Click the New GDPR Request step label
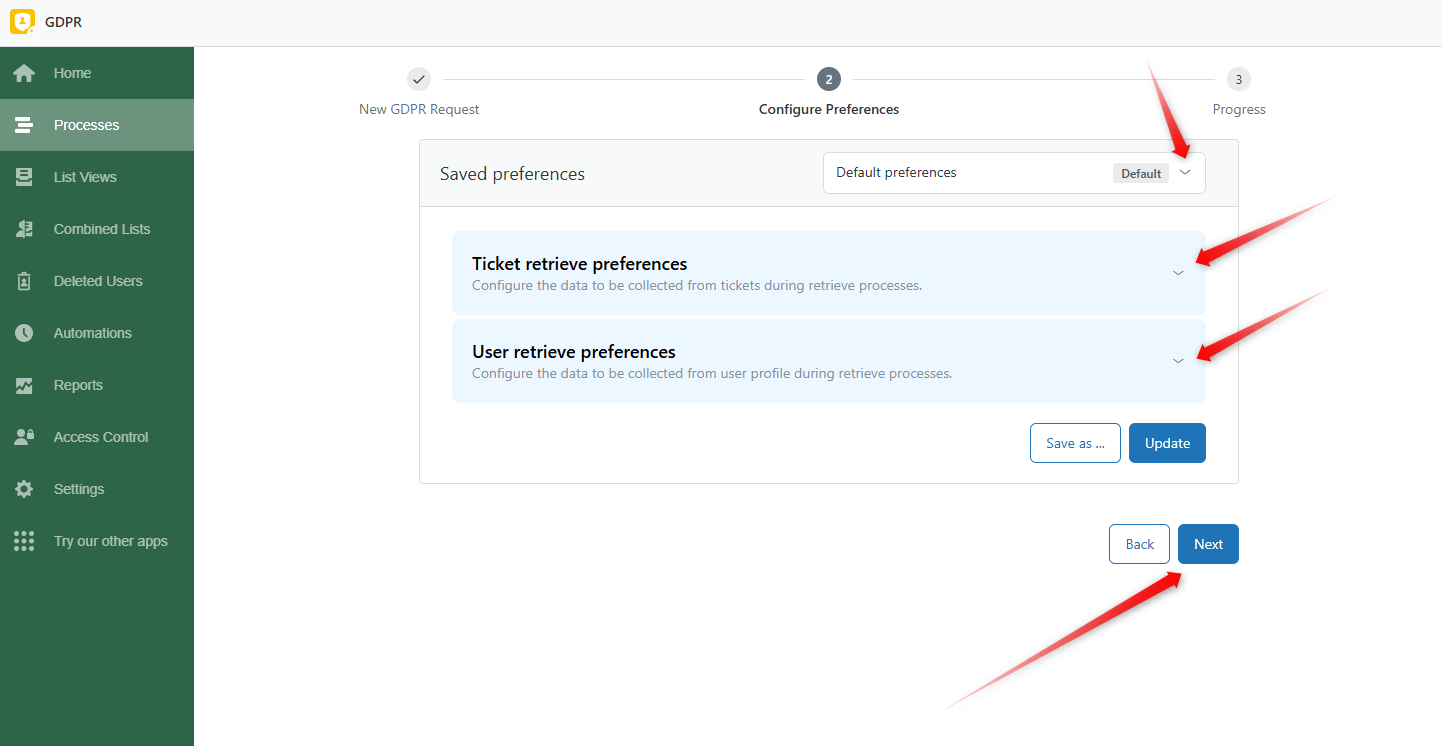Screen dimensions: 1442x746 coord(419,109)
